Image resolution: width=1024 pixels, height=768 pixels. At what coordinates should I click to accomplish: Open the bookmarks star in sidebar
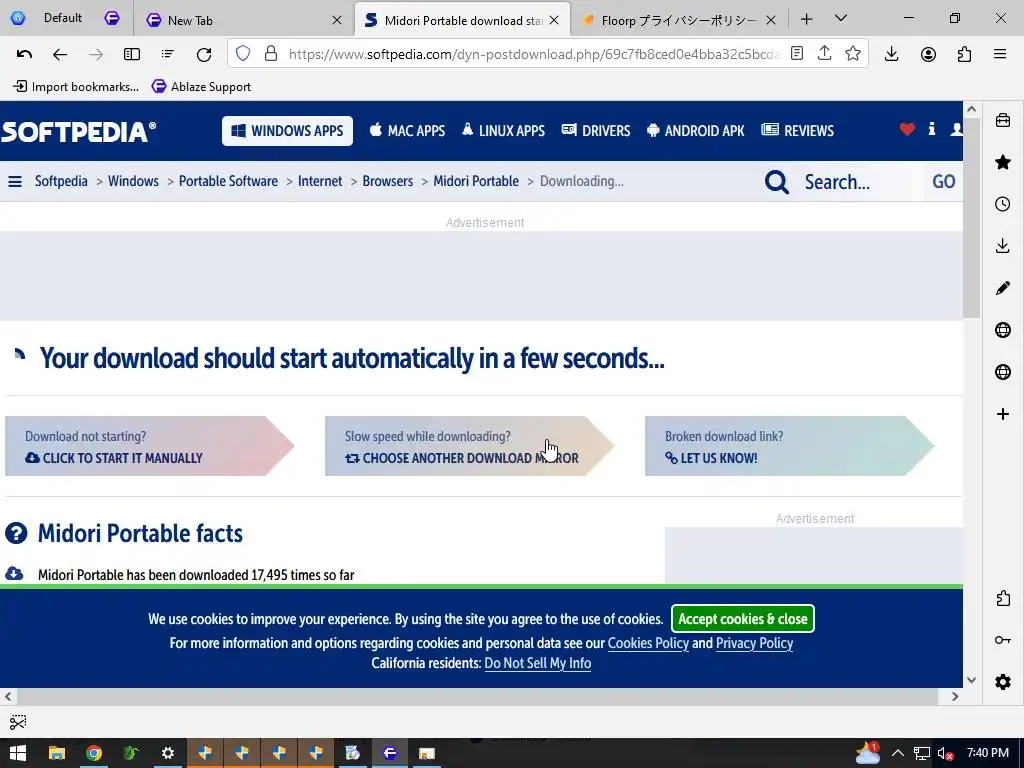coord(1003,162)
